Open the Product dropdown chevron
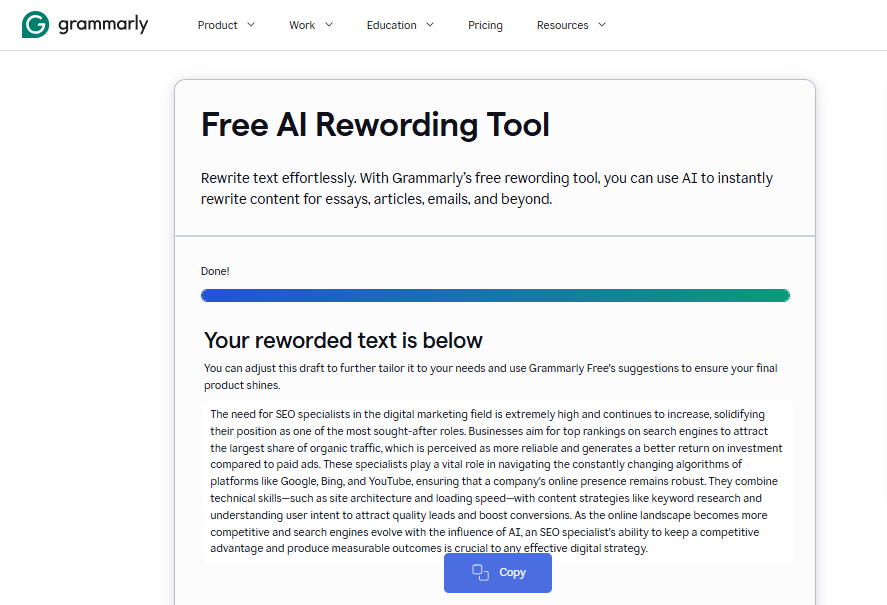 251,25
